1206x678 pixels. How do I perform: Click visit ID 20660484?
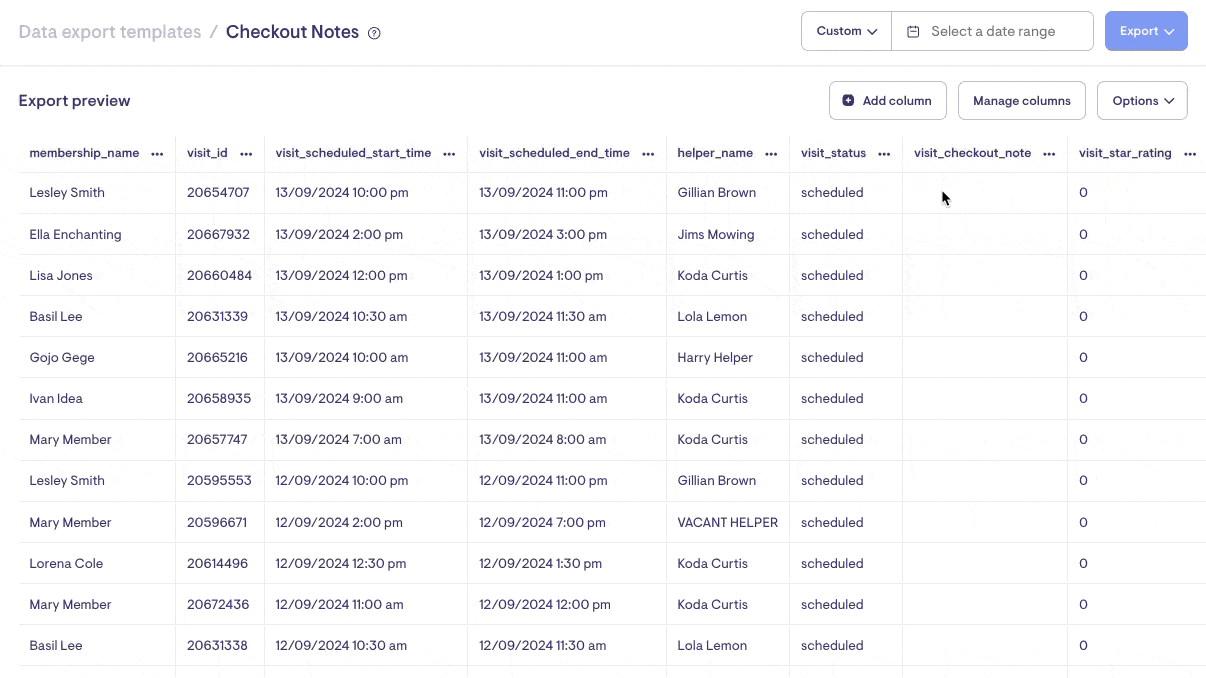pyautogui.click(x=219, y=275)
